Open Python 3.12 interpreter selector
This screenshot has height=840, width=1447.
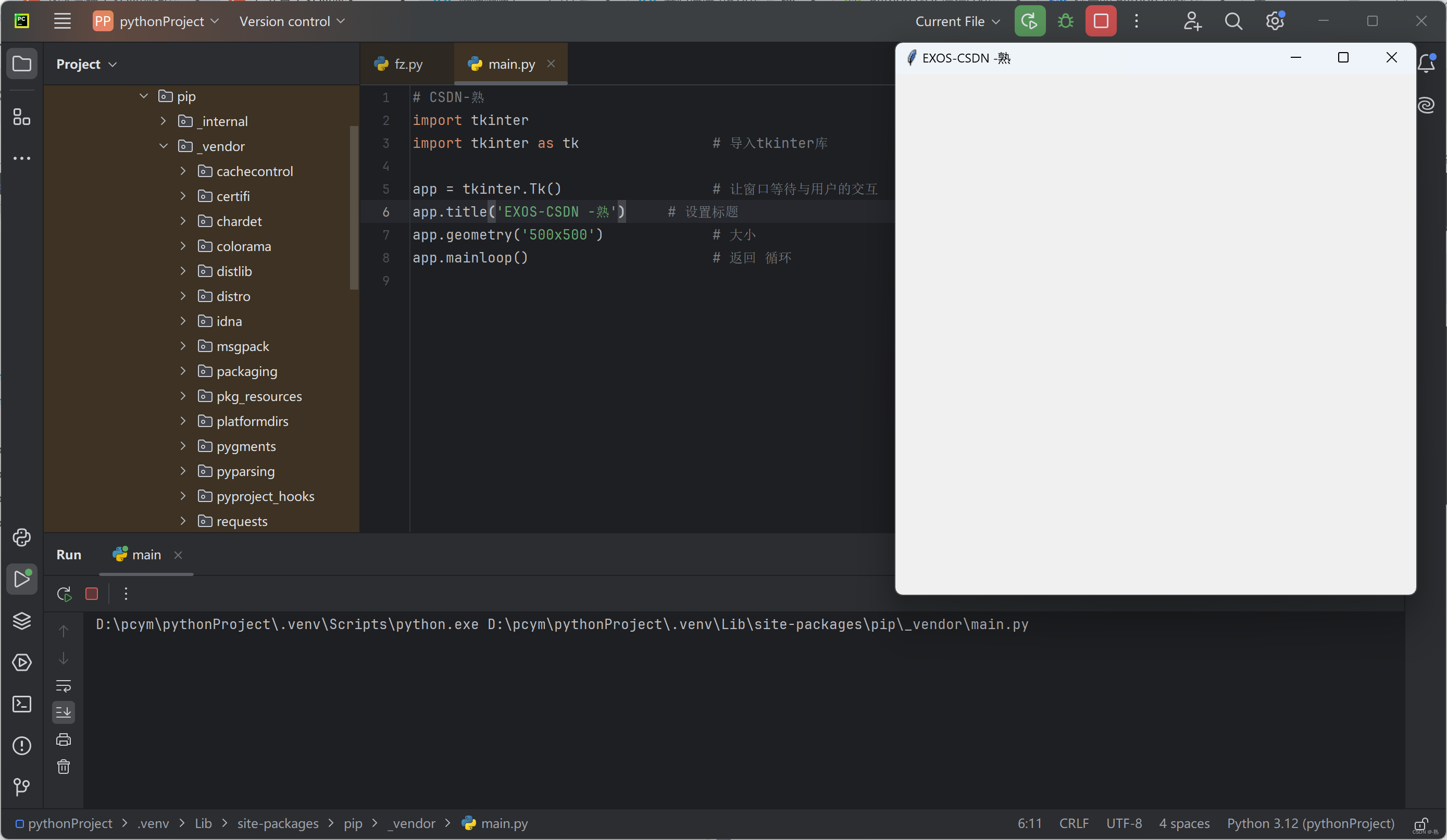(1311, 823)
